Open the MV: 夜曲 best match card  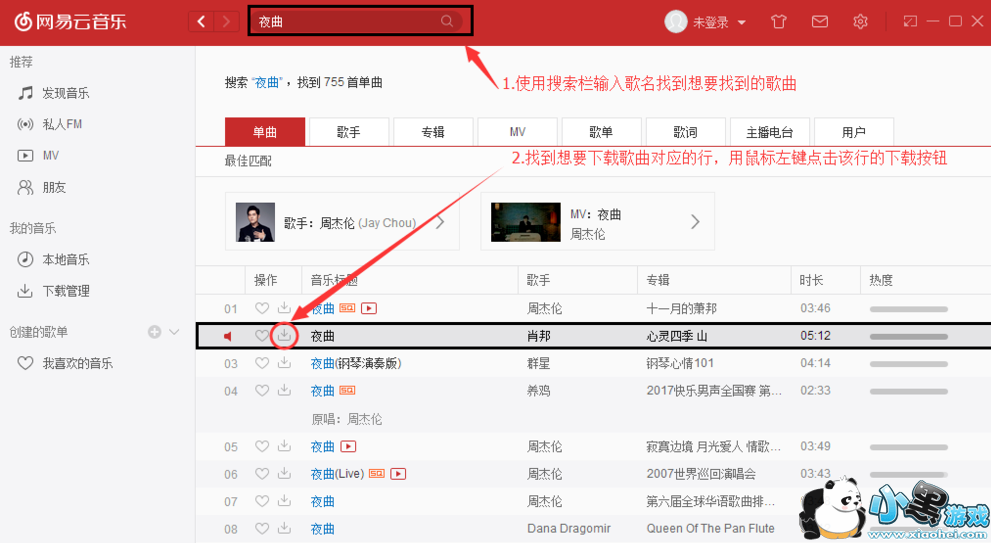coord(597,222)
